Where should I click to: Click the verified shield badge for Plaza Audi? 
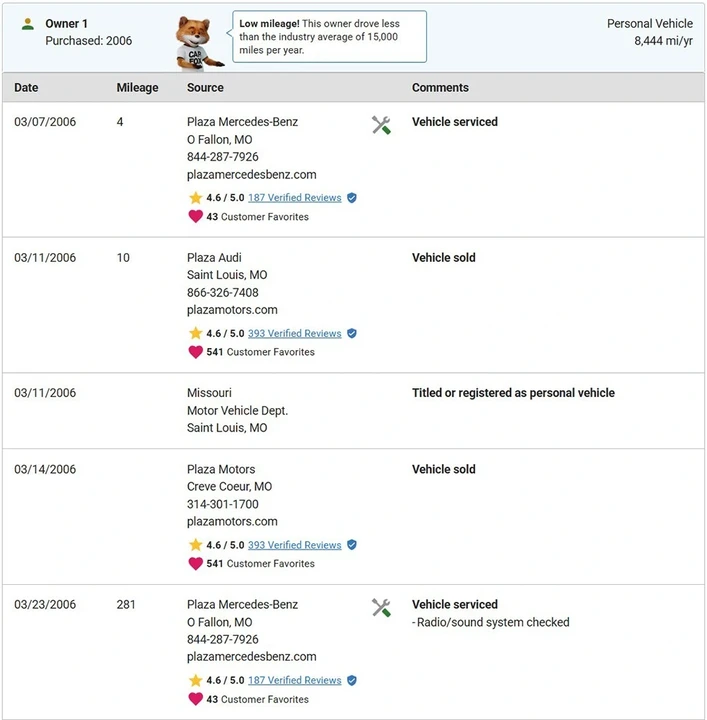pyautogui.click(x=352, y=333)
